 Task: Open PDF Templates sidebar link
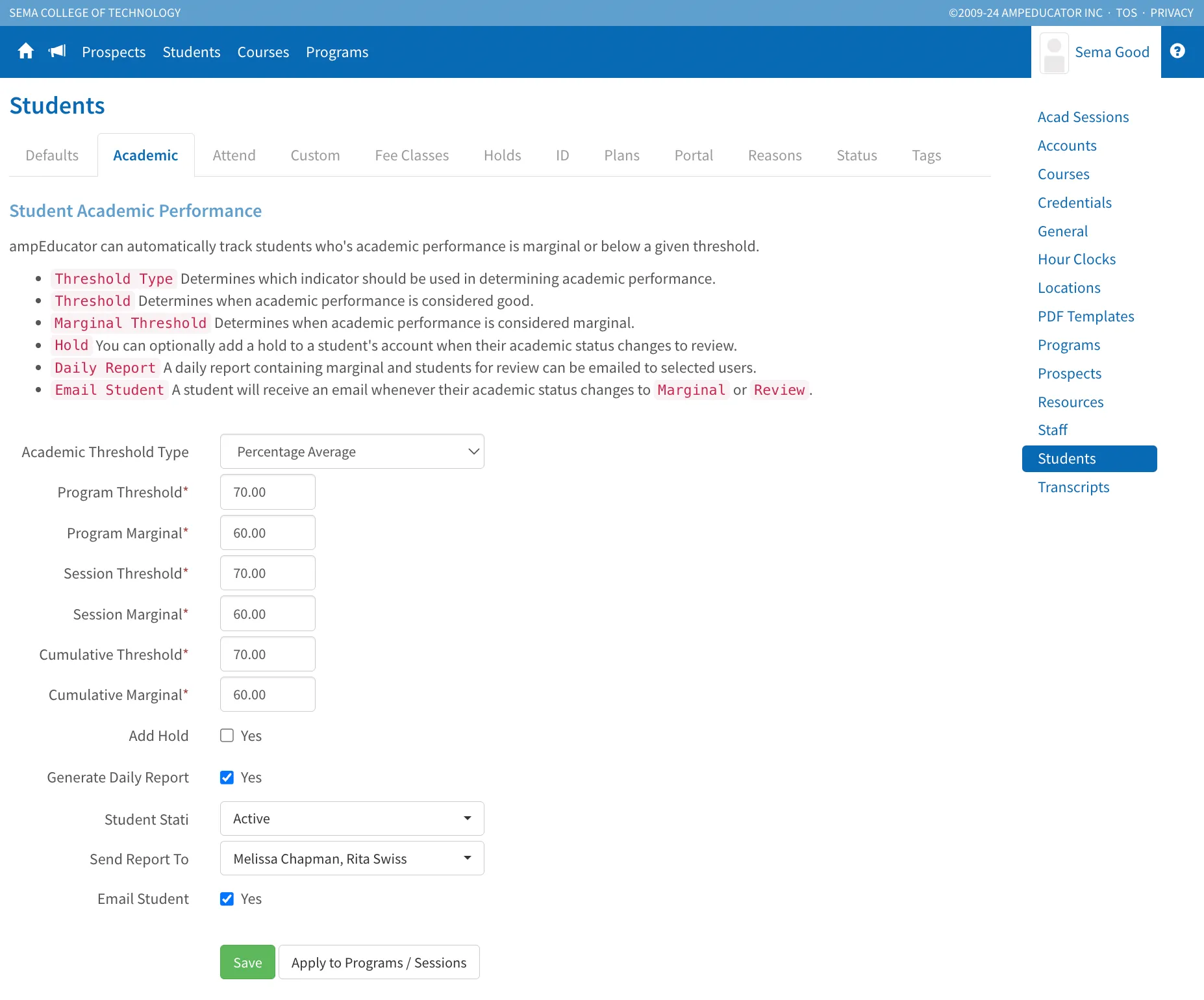[1085, 316]
